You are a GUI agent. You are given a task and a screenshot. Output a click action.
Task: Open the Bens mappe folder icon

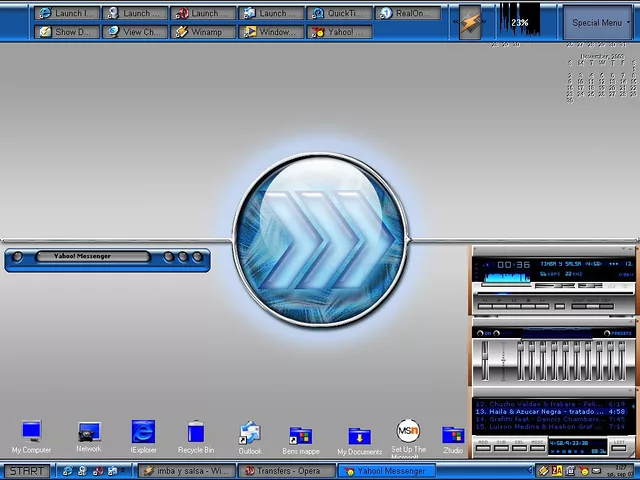click(x=301, y=435)
